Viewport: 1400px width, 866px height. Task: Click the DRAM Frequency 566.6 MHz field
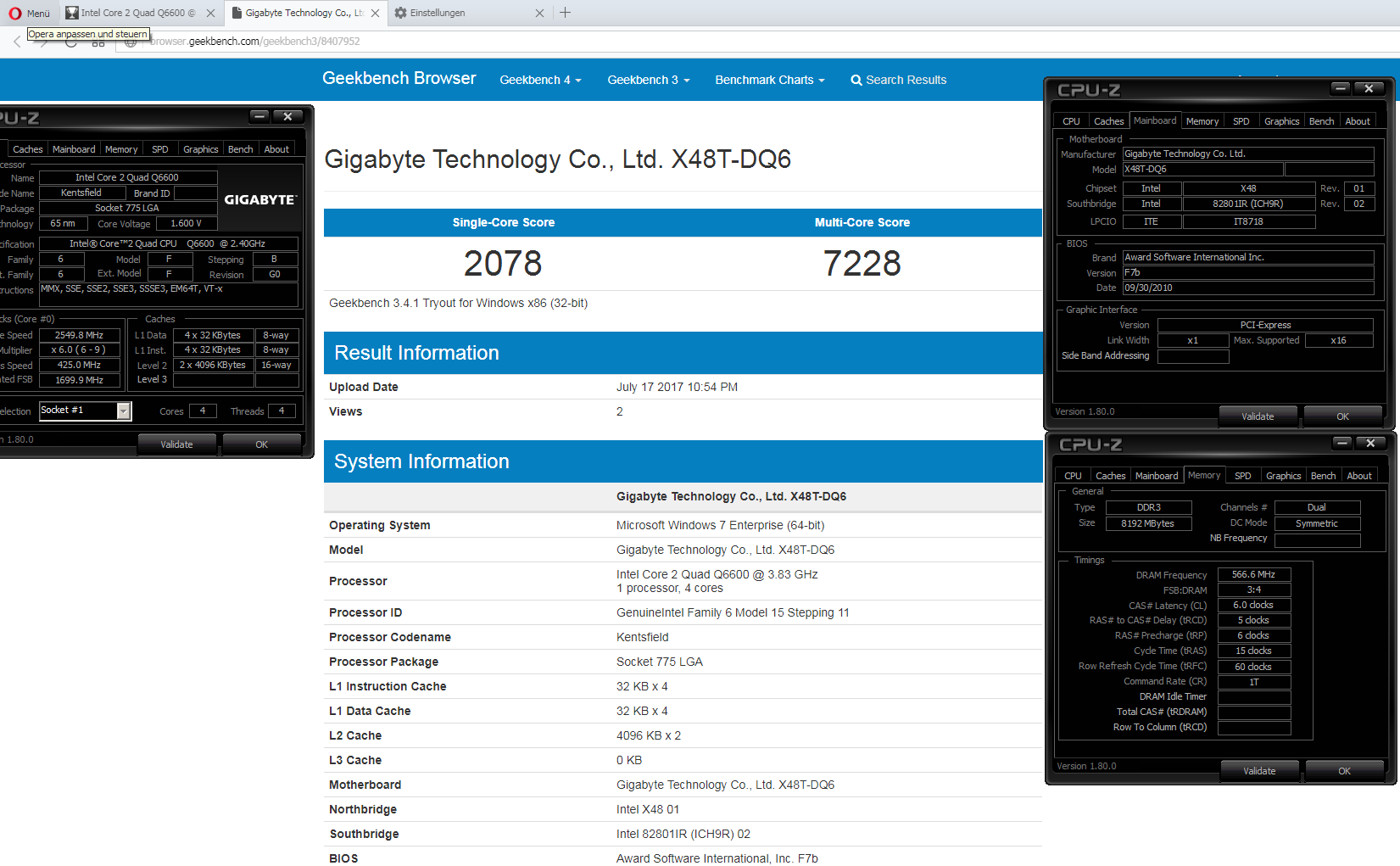1254,574
